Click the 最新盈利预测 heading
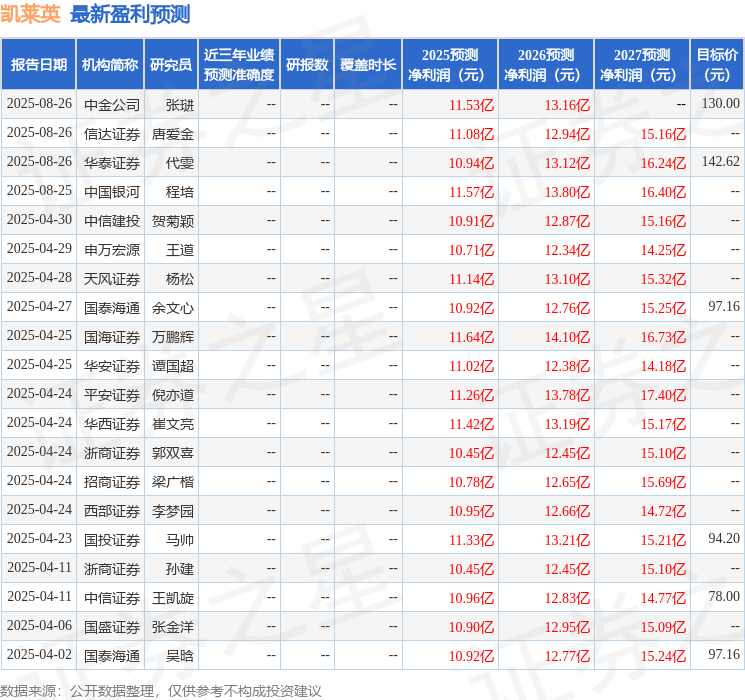This screenshot has width=745, height=700. pos(130,14)
